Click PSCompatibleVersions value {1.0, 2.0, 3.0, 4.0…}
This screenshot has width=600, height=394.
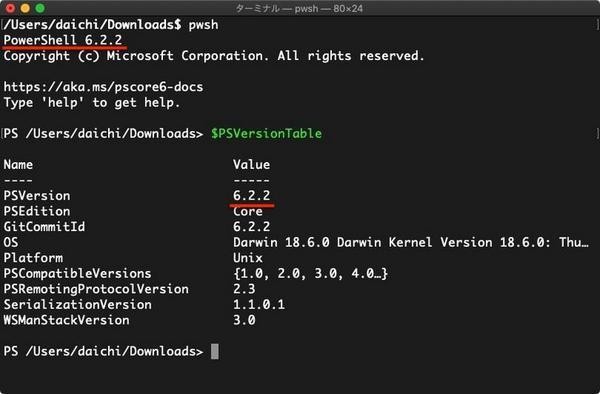tap(310, 274)
